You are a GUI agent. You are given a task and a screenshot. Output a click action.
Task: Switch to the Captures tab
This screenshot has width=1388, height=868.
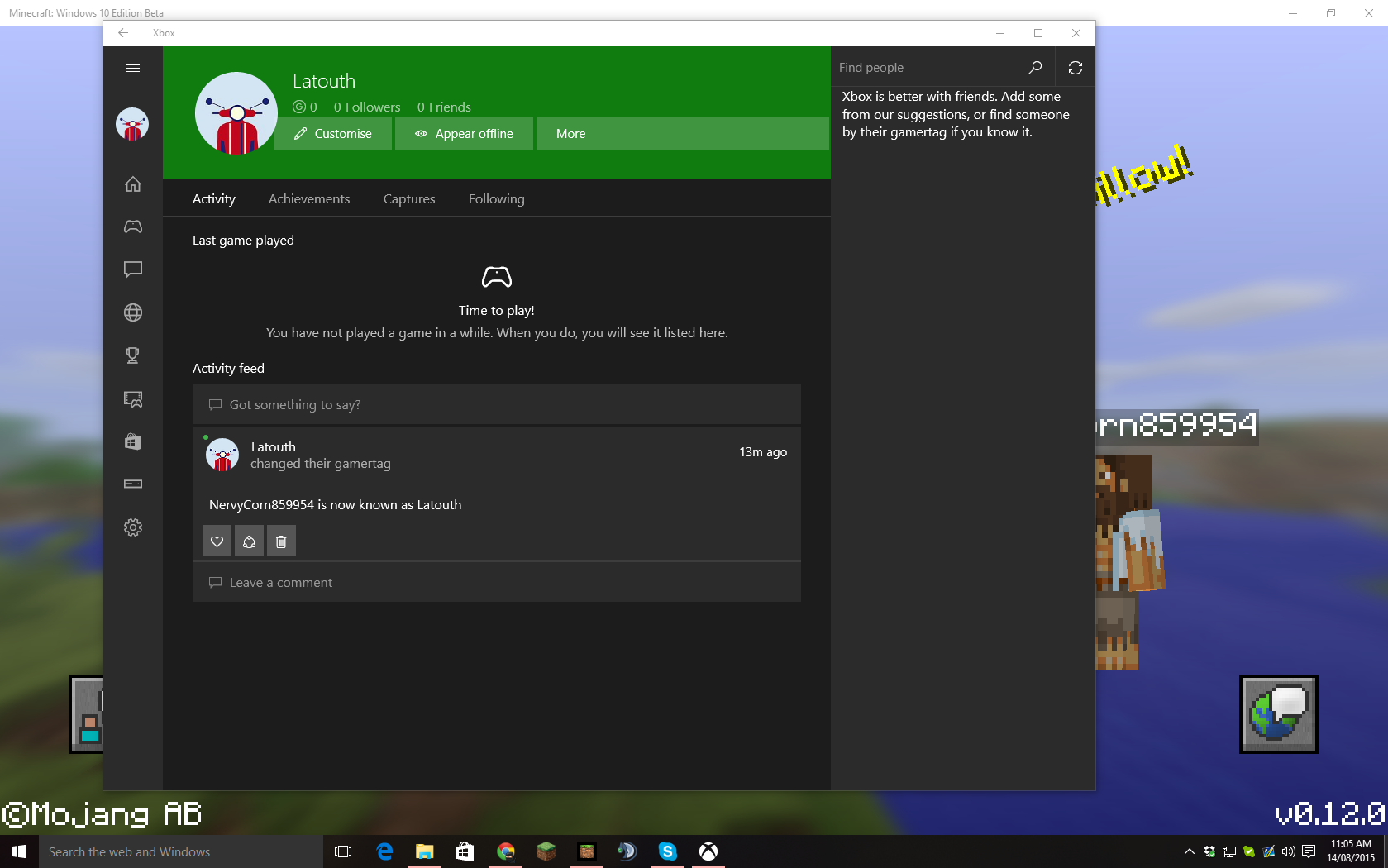click(x=409, y=198)
